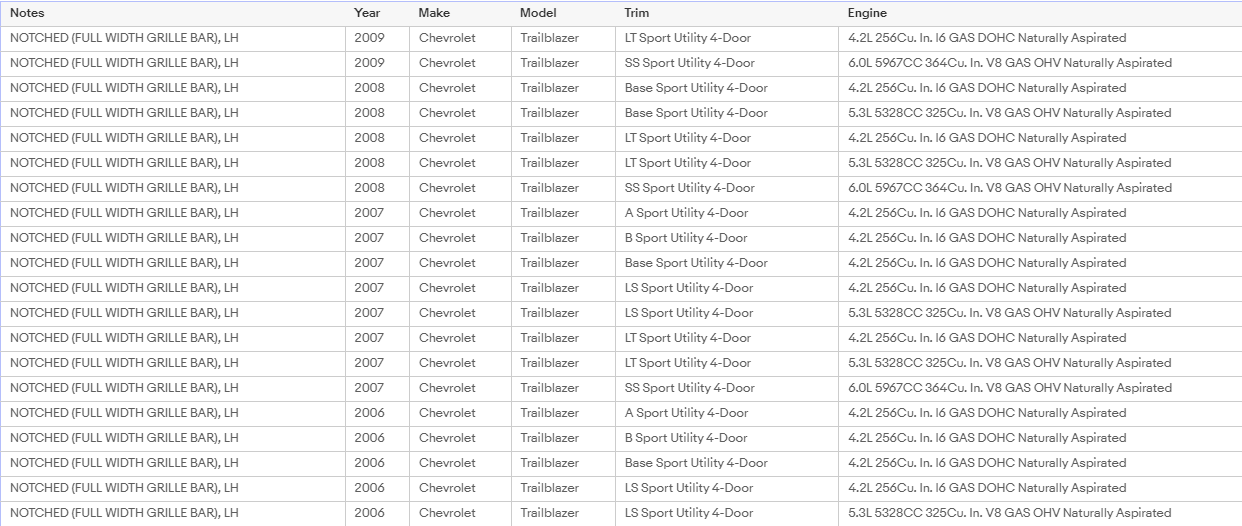Click Trailblazer in the 2007 B trim row
This screenshot has width=1242, height=526.
pos(549,238)
